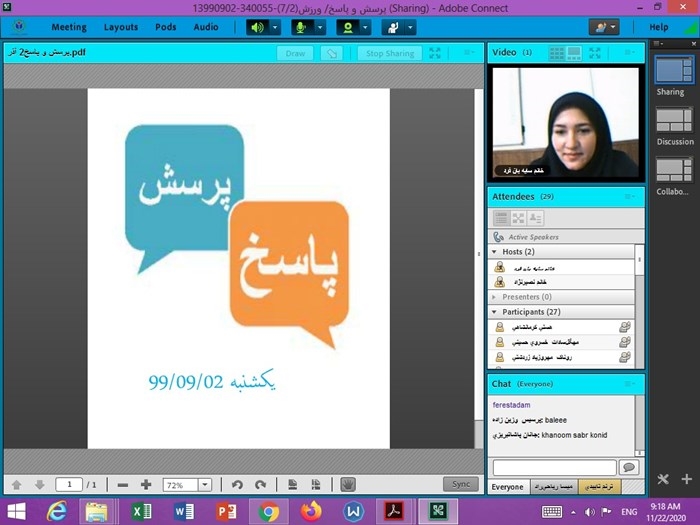Open the raise hand status dropdown arrow
This screenshot has width=700, height=525.
[410, 27]
